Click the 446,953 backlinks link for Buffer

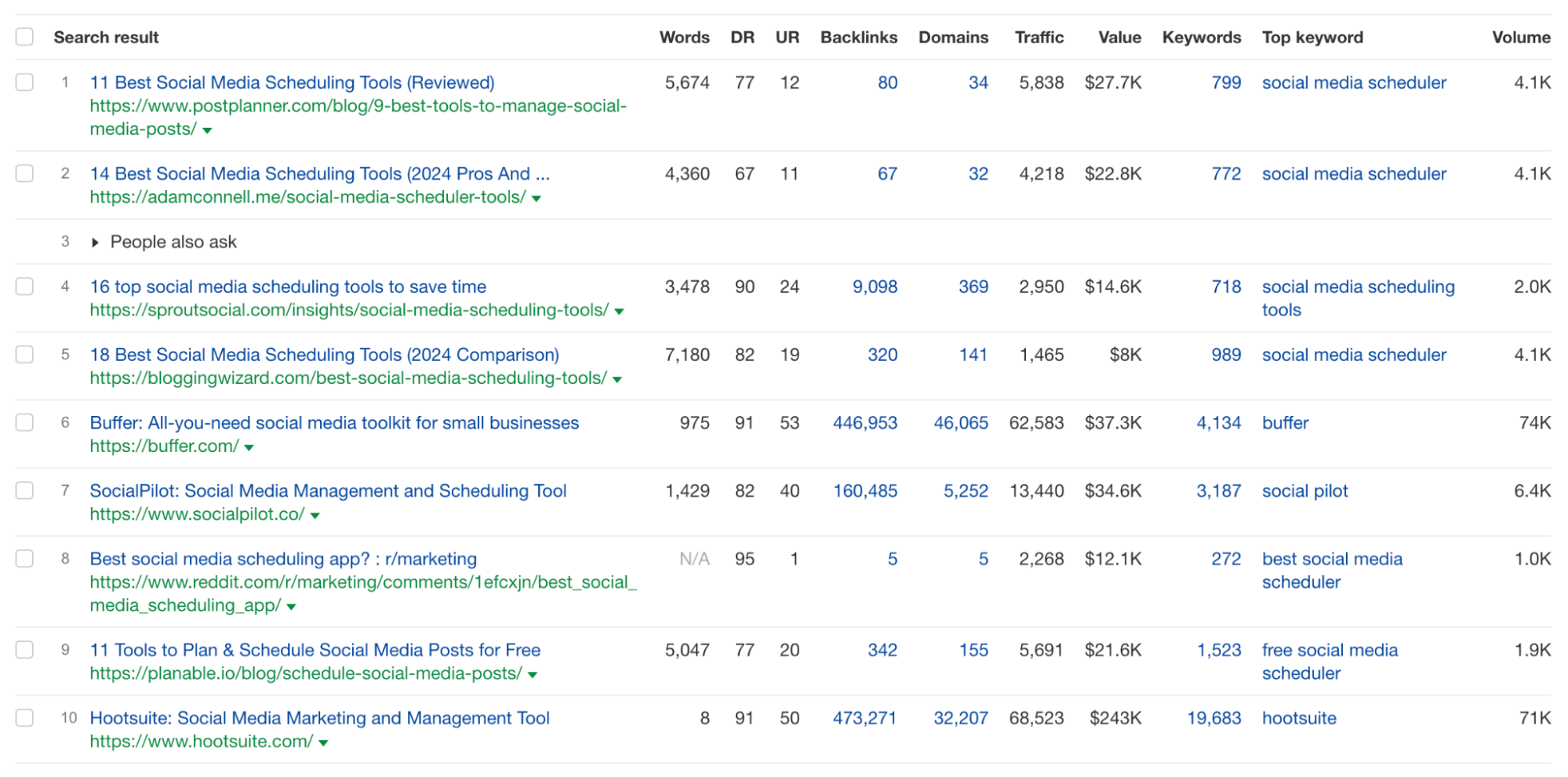(x=865, y=423)
